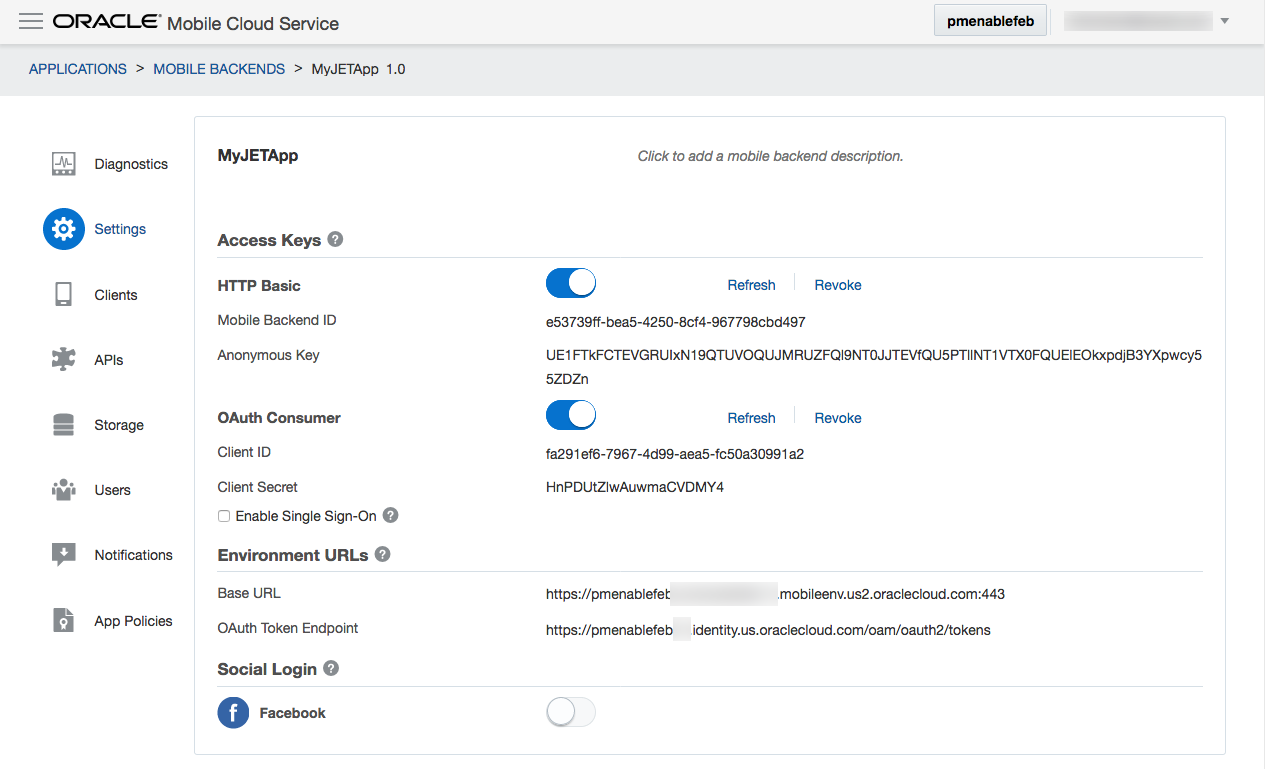Open the Storage database icon
The image size is (1265, 769).
64,425
